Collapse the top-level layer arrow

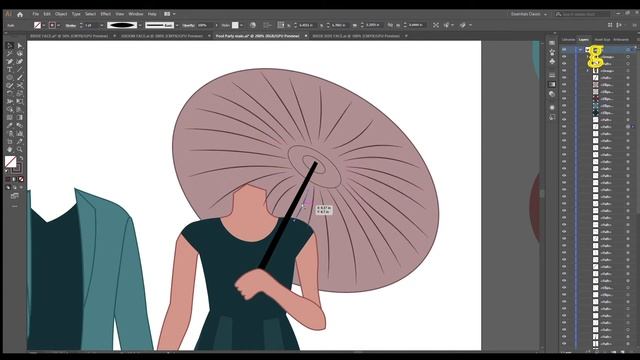580,50
